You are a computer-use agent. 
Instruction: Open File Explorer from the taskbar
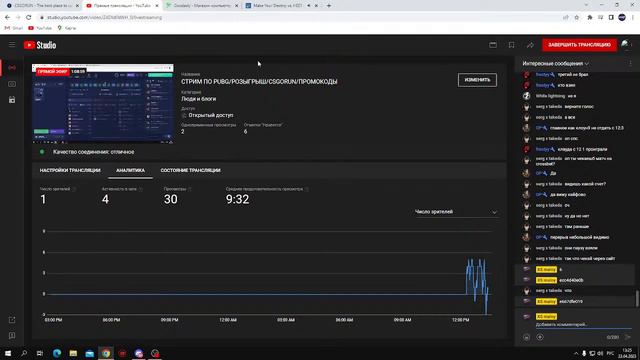tap(73, 353)
